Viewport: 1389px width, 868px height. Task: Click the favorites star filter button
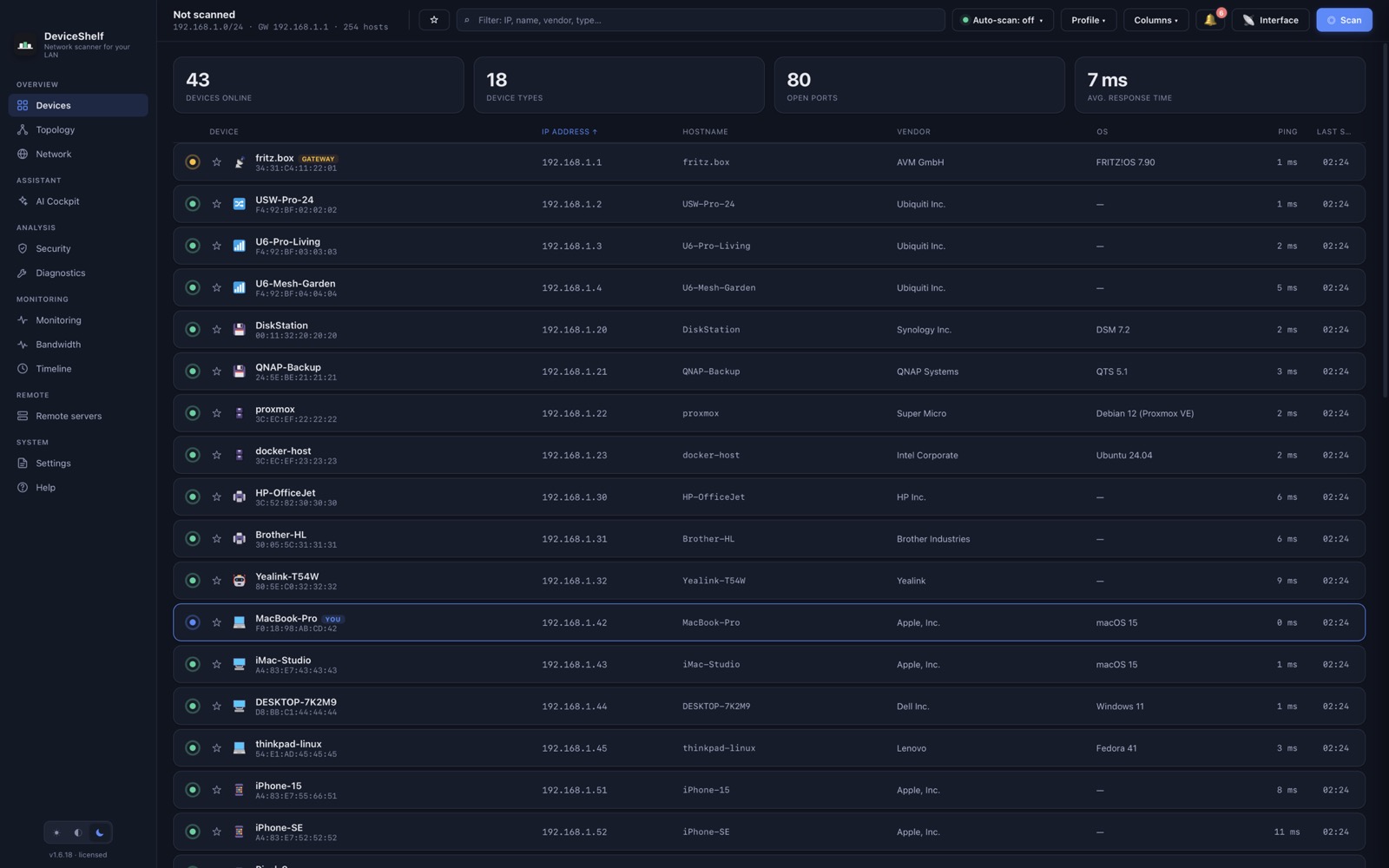[434, 20]
